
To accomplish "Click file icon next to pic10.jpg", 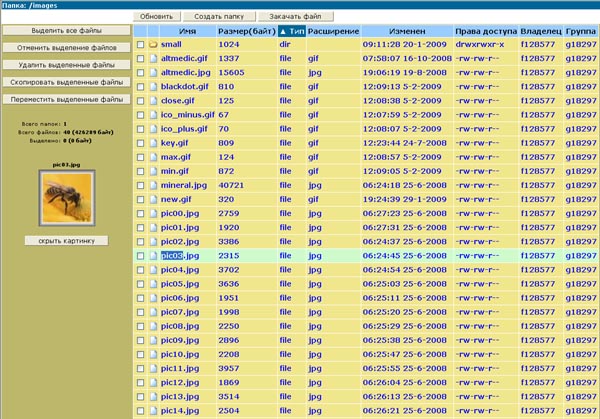I will click(153, 355).
